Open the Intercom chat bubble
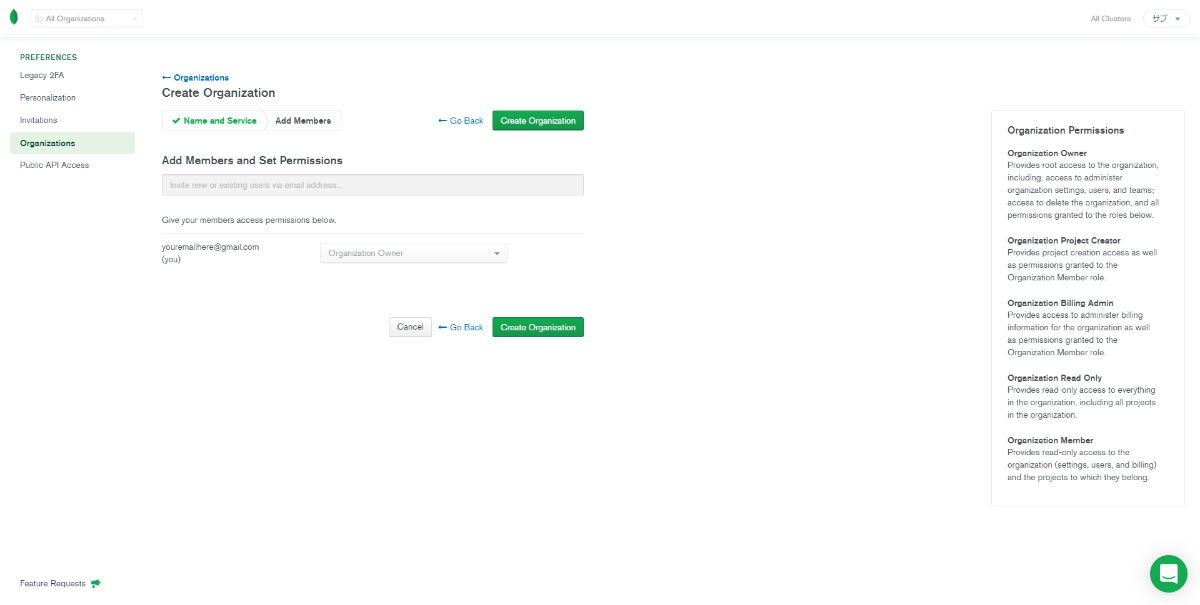 coord(1168,573)
